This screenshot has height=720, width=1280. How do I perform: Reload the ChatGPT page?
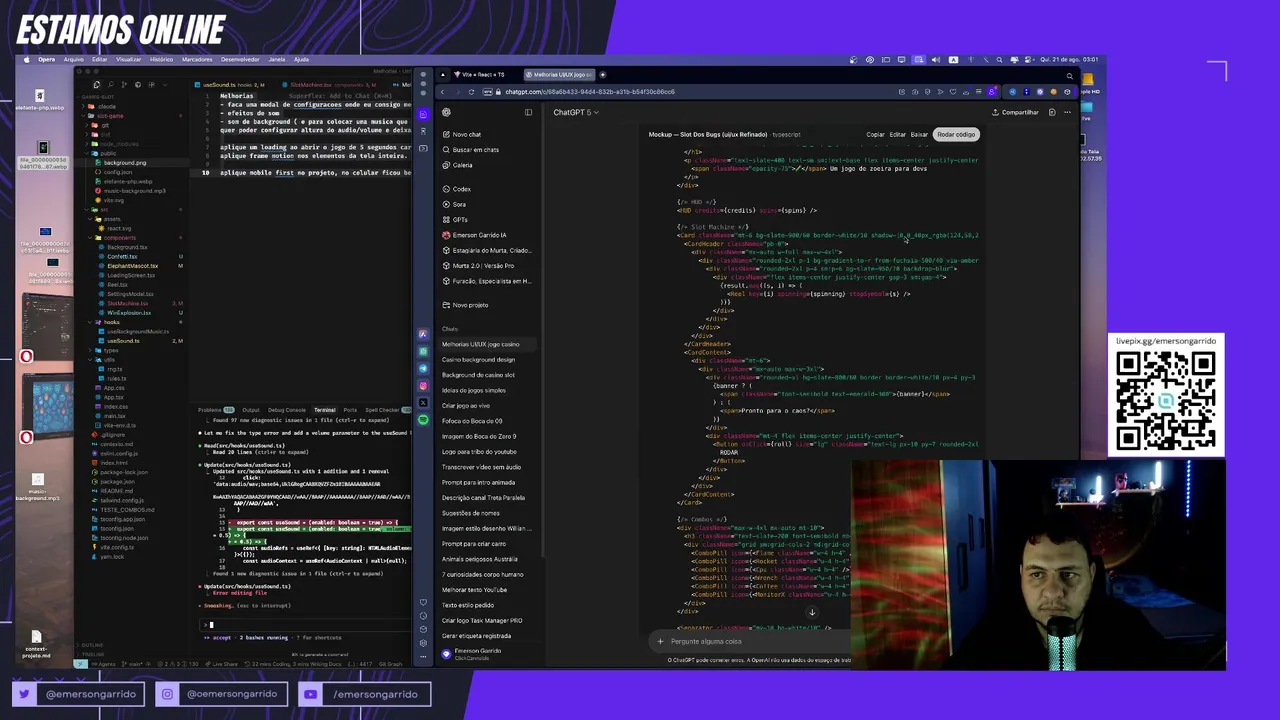tap(471, 92)
